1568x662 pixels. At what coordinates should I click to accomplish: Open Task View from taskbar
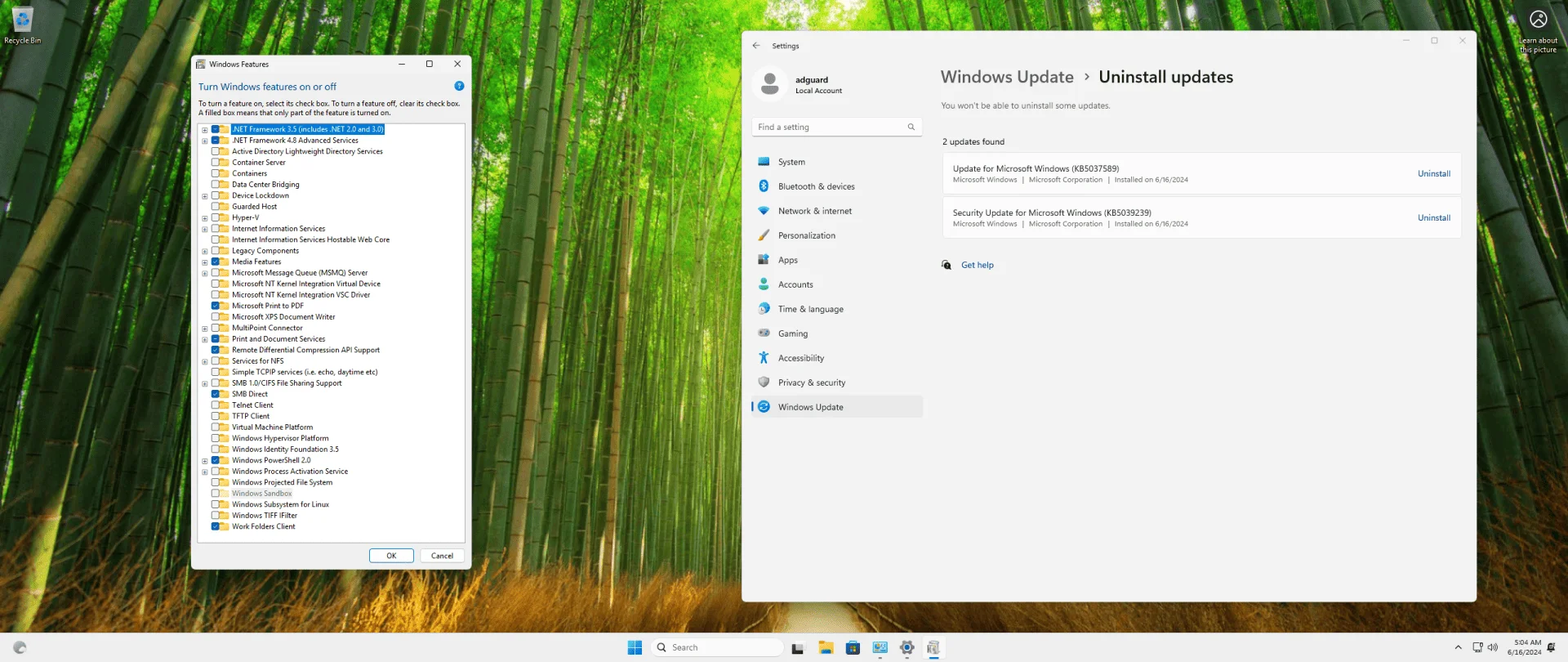point(798,648)
